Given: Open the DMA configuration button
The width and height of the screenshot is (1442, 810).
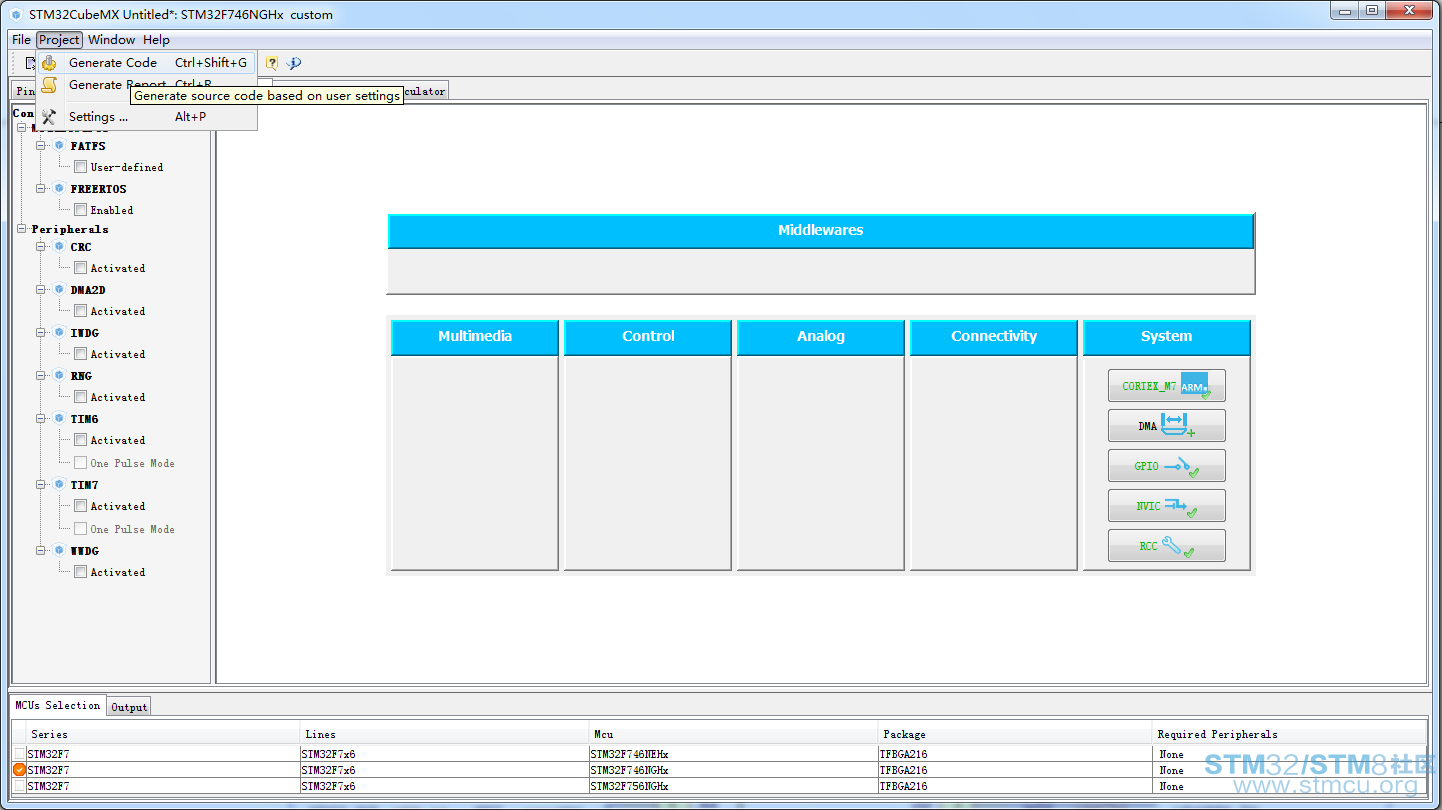Looking at the screenshot, I should pos(1166,426).
